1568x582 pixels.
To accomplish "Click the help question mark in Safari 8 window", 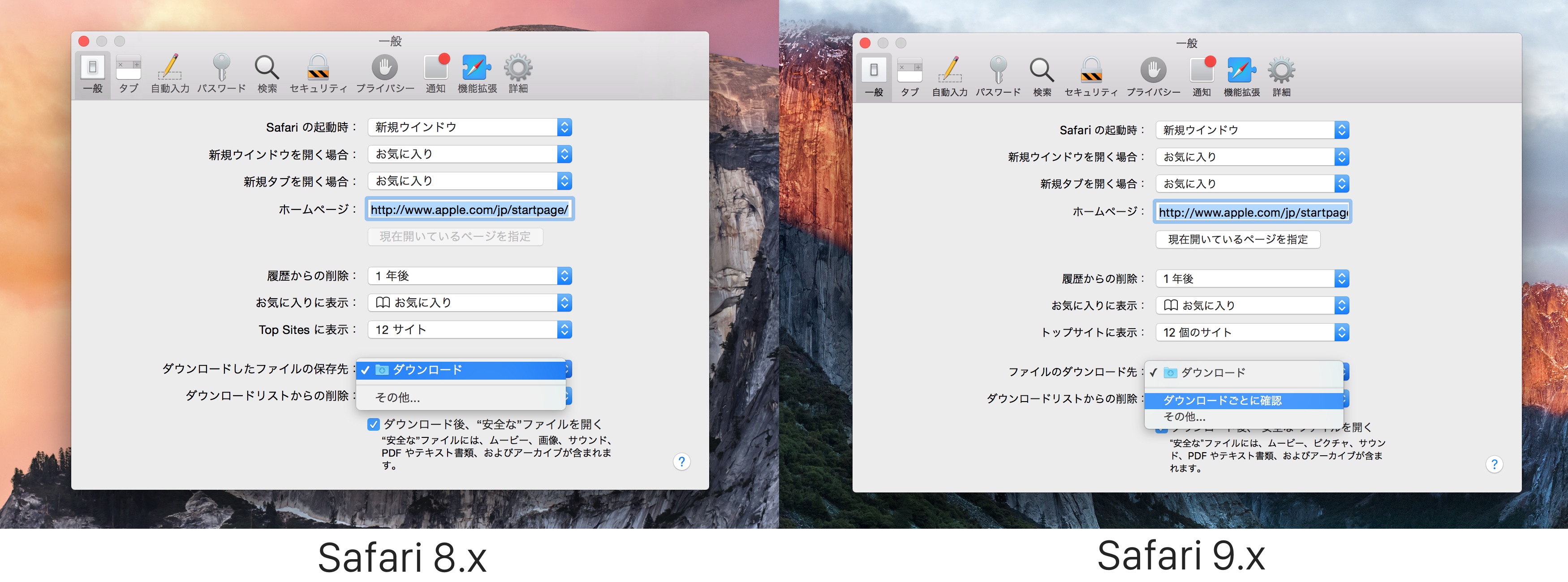I will pos(681,462).
